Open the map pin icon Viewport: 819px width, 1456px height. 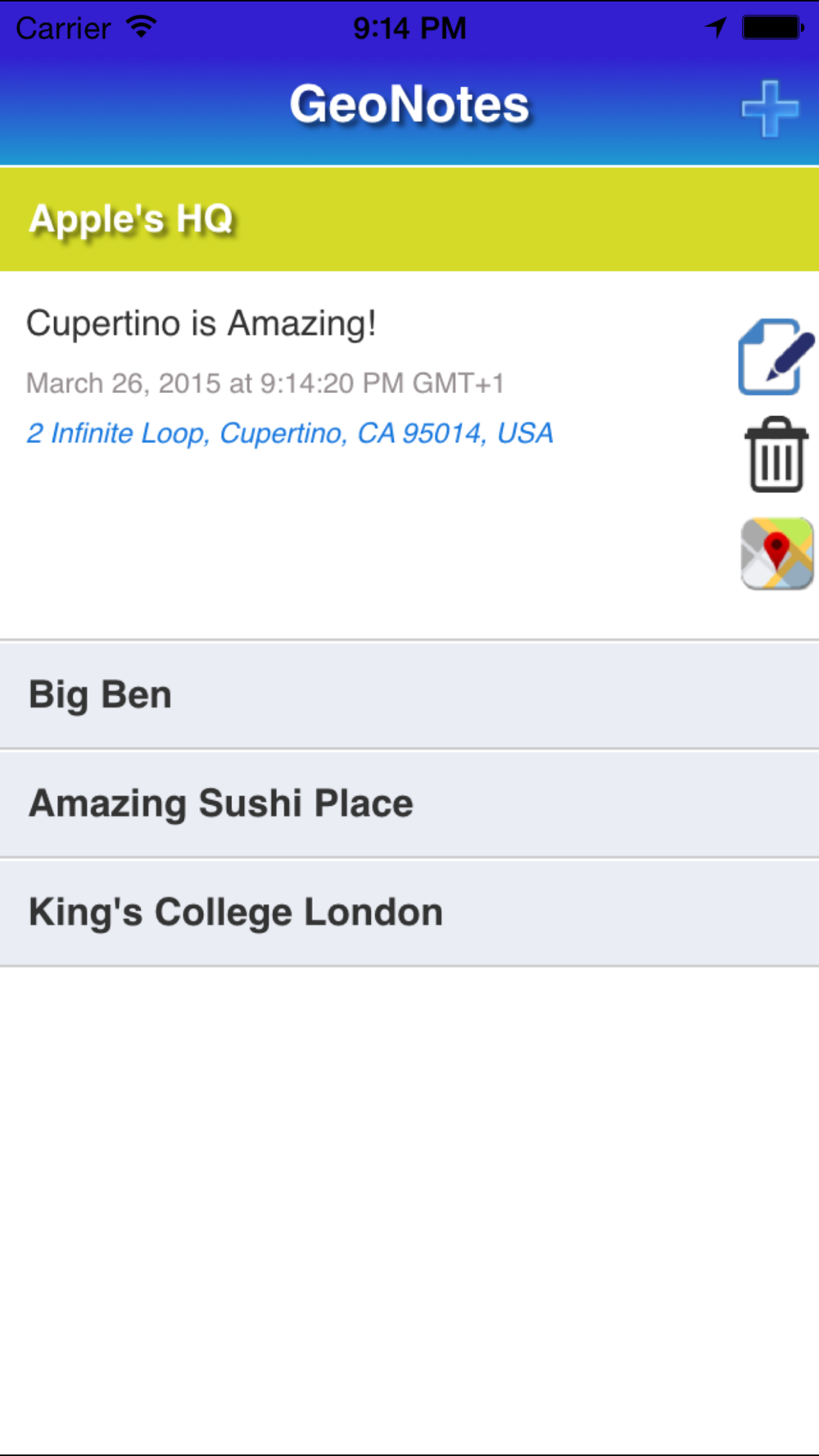click(776, 554)
